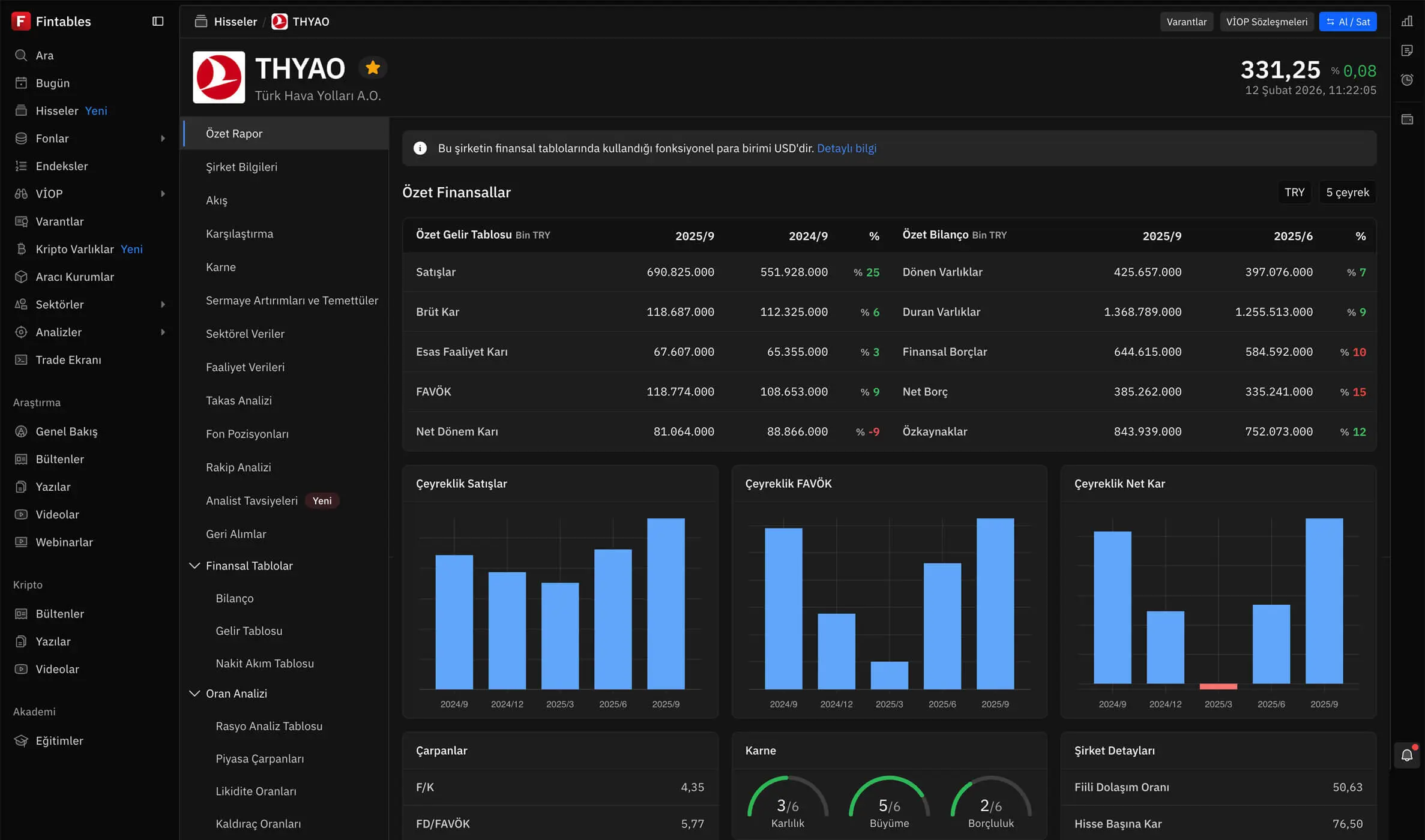Open the alarm clock icon in right rail

(1407, 80)
